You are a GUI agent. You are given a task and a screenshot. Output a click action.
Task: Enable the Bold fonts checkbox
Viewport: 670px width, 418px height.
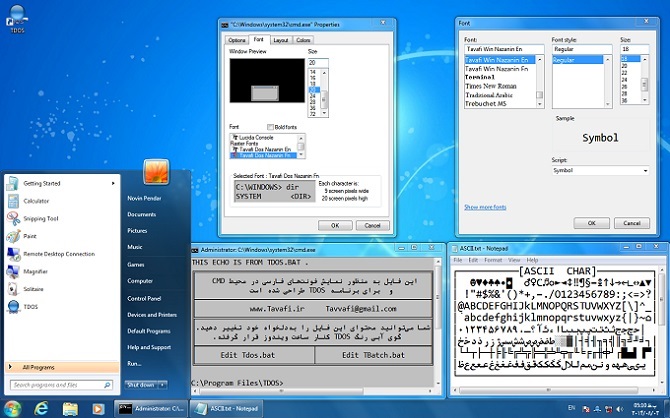coord(270,127)
